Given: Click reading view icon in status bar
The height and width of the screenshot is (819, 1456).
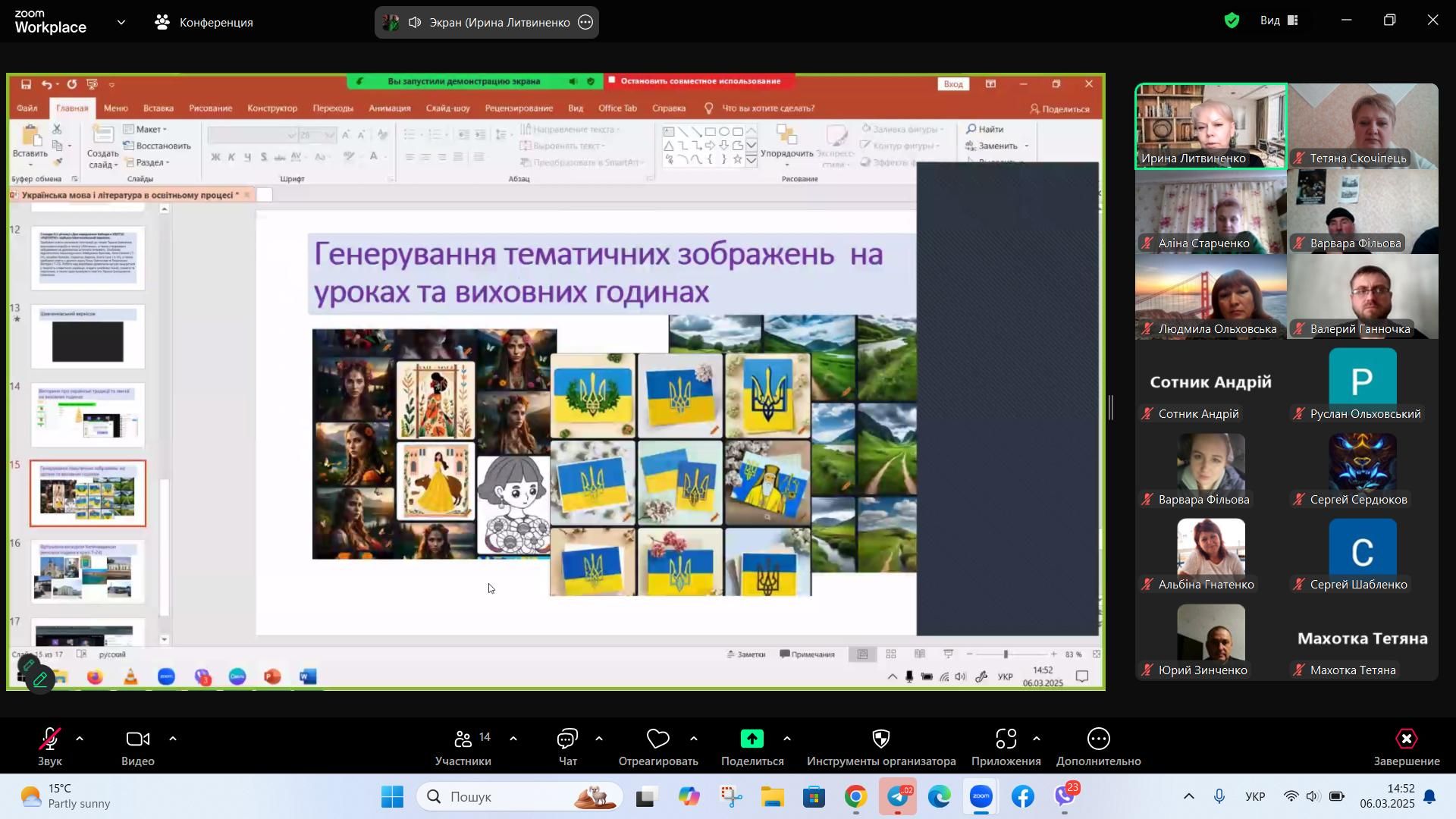Looking at the screenshot, I should click(920, 654).
